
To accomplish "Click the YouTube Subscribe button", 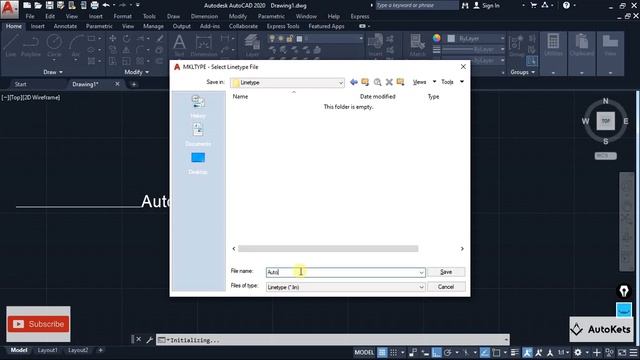I will click(x=38, y=324).
